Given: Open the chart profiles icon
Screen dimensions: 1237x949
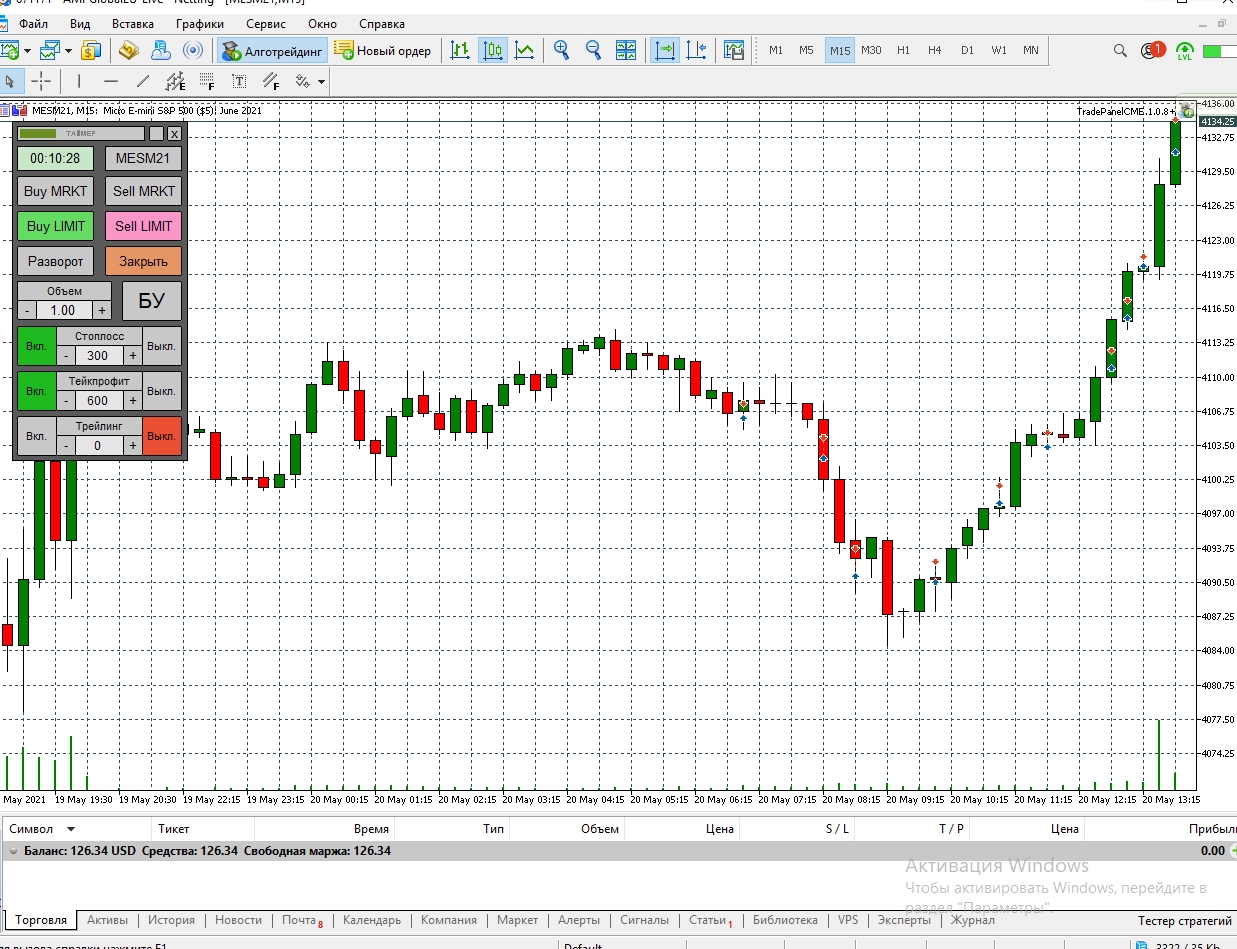Looking at the screenshot, I should click(48, 50).
